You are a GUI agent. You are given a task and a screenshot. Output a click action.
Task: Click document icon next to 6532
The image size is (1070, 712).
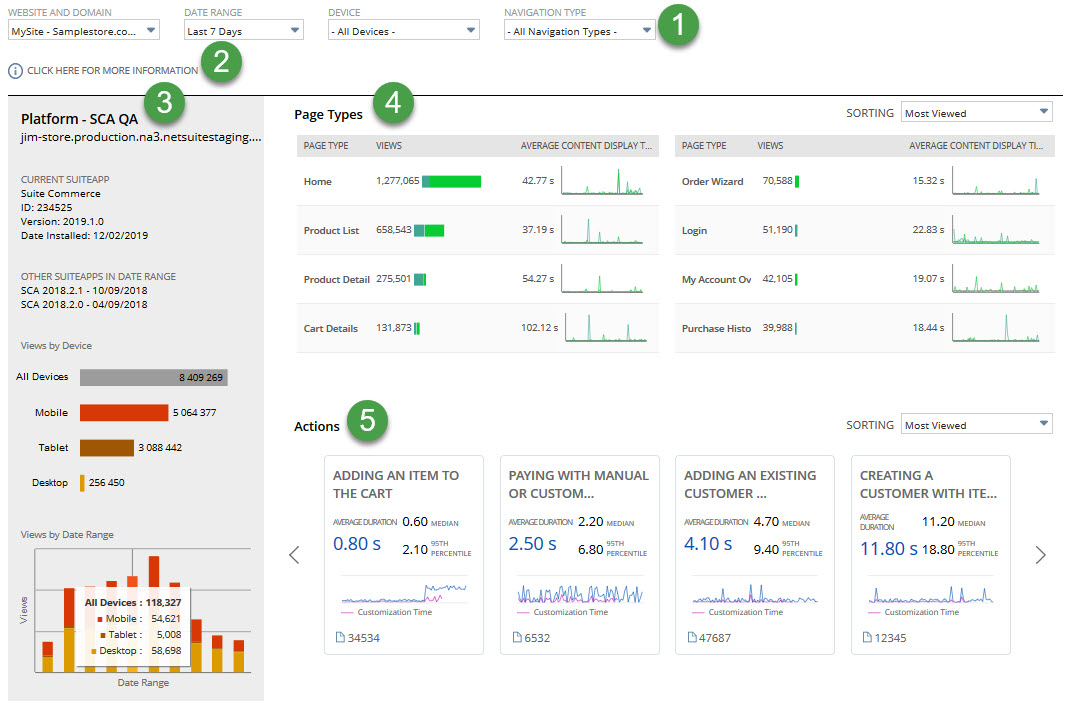coord(517,638)
